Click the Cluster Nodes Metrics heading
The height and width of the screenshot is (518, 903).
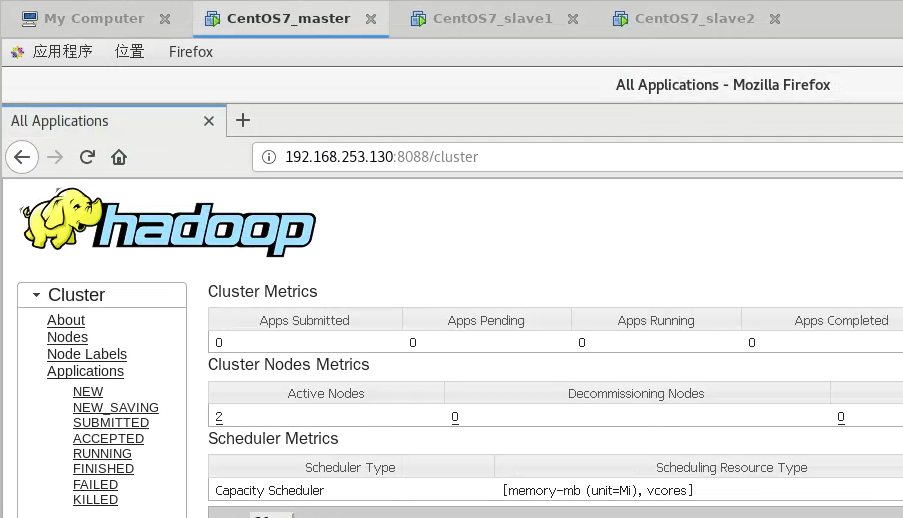[289, 365]
